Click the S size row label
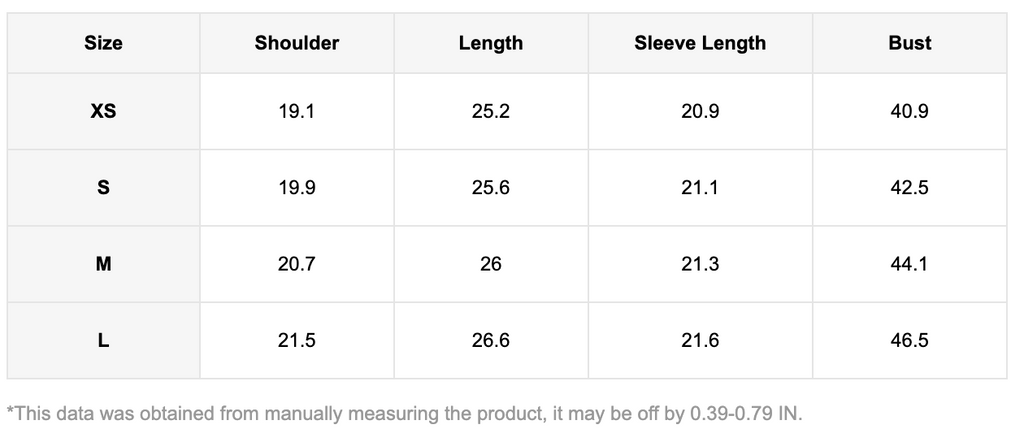The image size is (1024, 429). click(x=103, y=187)
